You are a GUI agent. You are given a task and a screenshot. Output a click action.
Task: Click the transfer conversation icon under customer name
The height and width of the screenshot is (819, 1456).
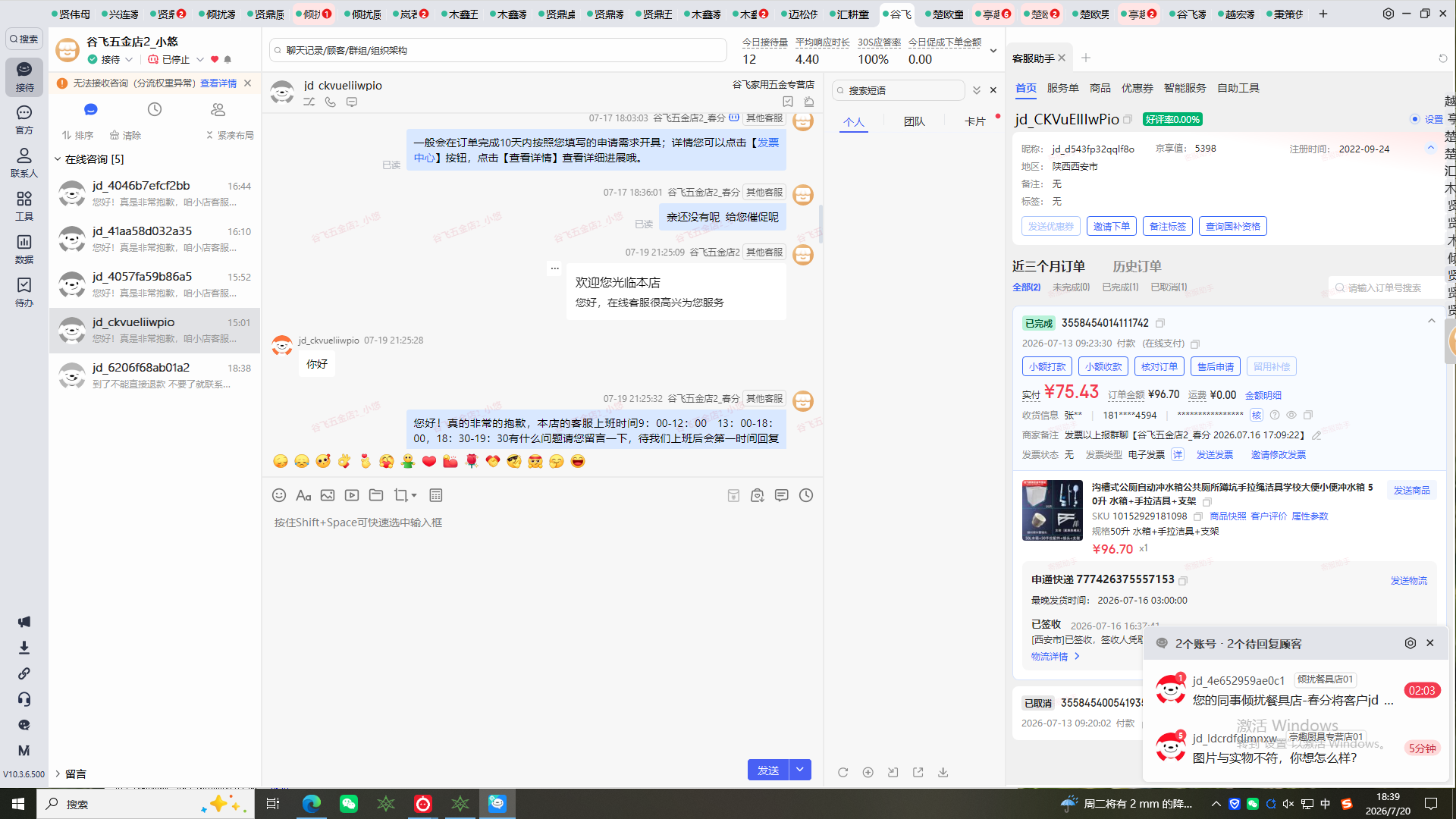click(x=309, y=102)
